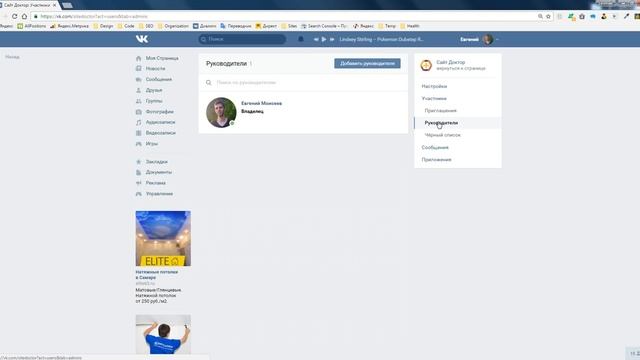The width and height of the screenshot is (640, 360).
Task: Click the Назад link at the page left
Action: pyautogui.click(x=12, y=57)
